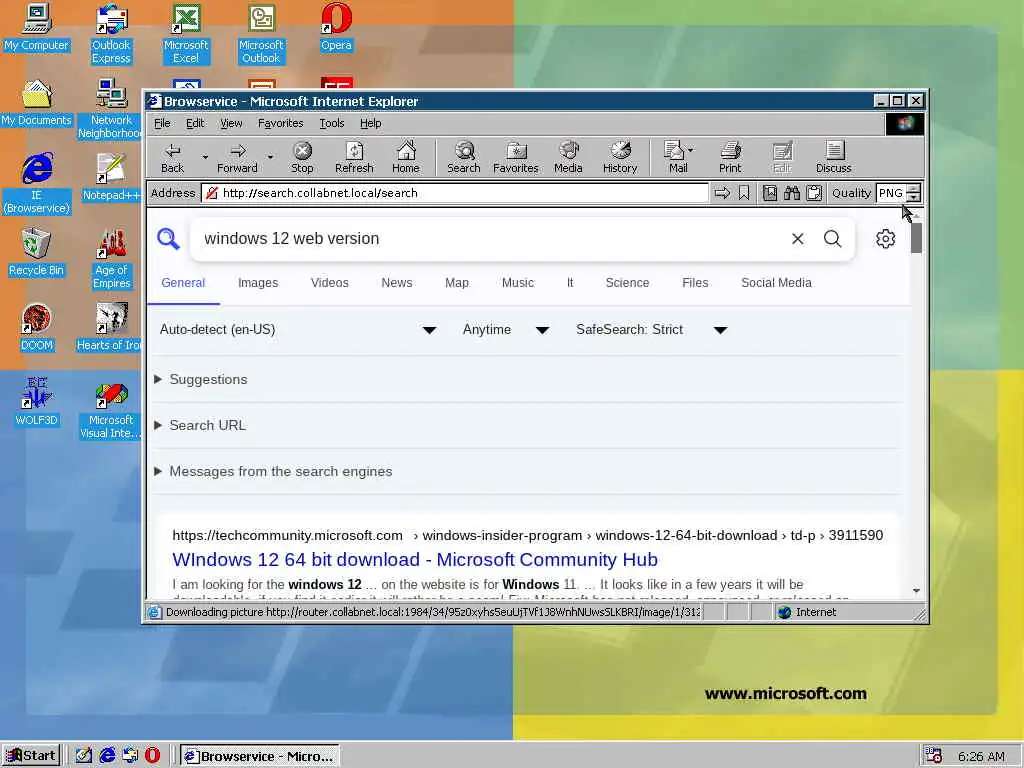Expand Messages from the search engines
Screen dimensions: 1024x768
tap(273, 472)
